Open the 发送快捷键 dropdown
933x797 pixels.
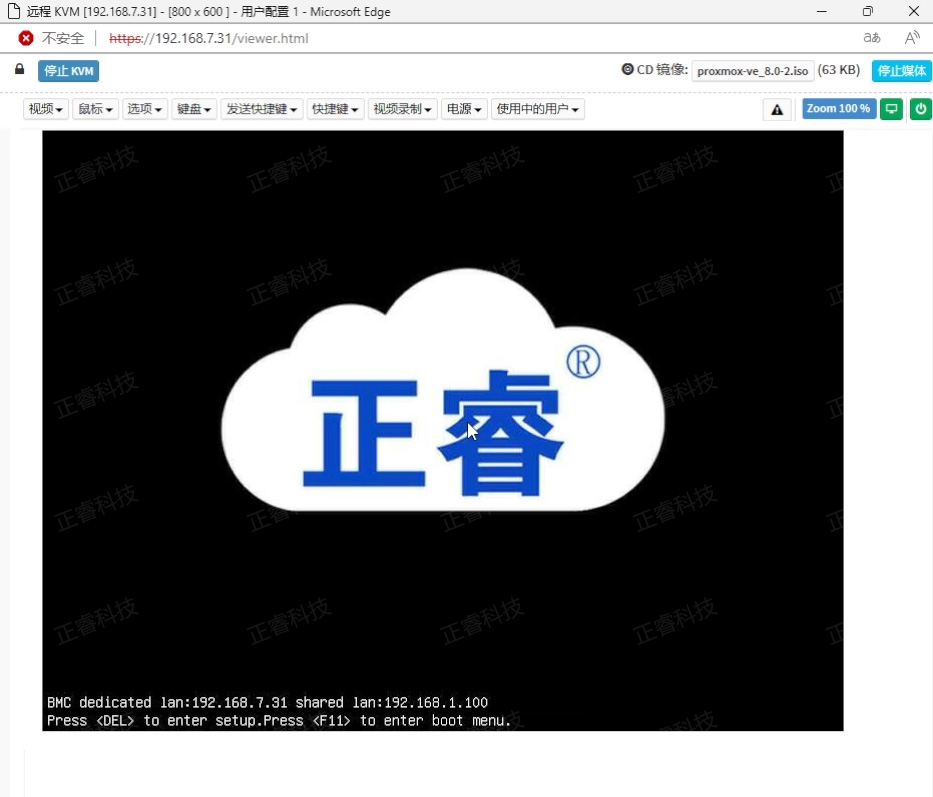pos(262,109)
